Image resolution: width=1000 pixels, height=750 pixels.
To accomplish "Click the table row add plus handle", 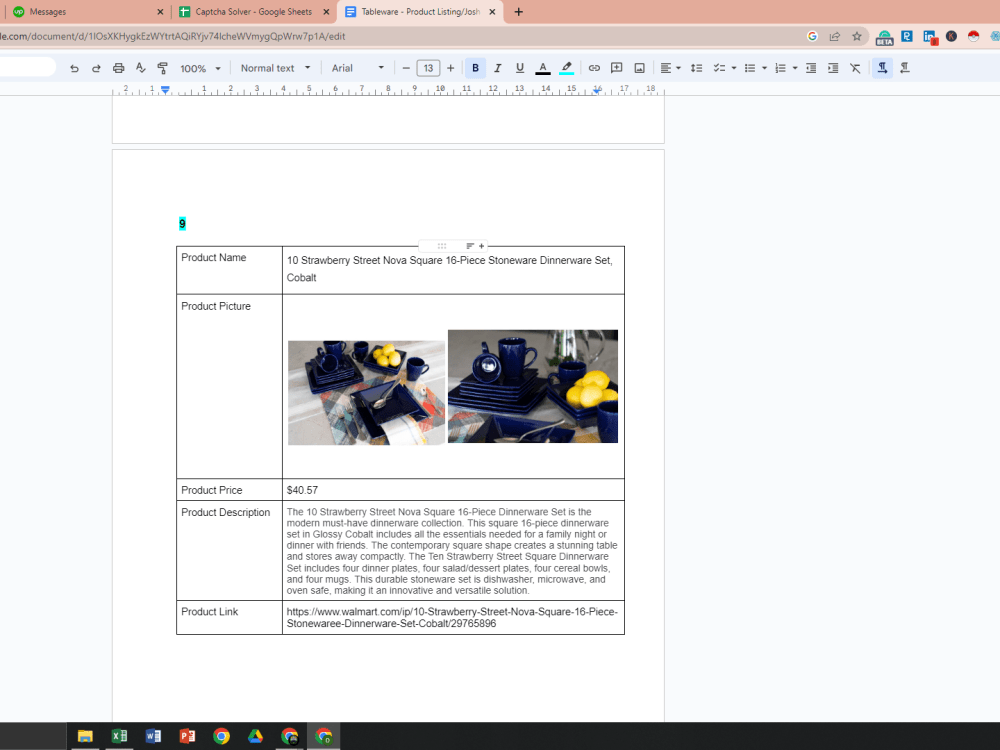I will [x=482, y=246].
